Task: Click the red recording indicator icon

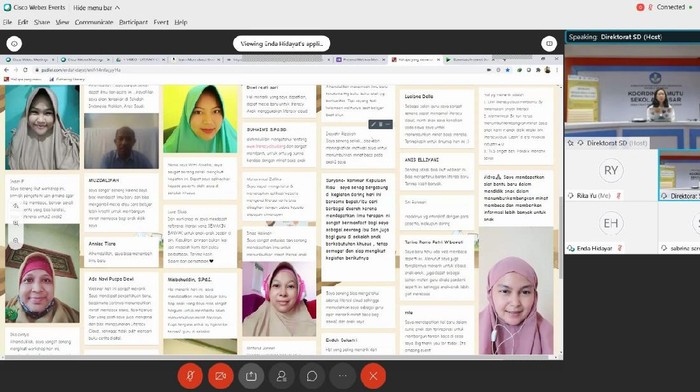Action: click(640, 7)
